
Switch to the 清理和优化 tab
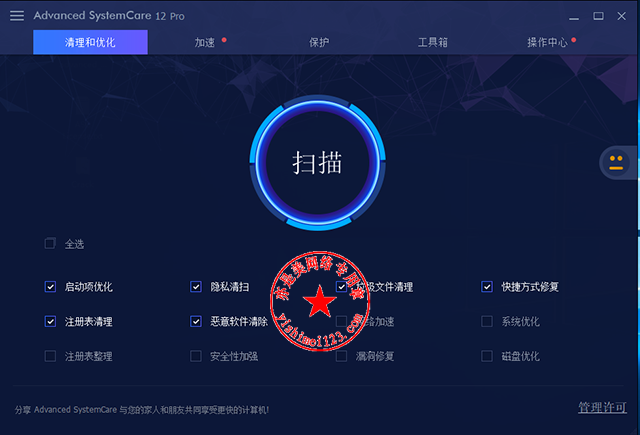tap(90, 42)
